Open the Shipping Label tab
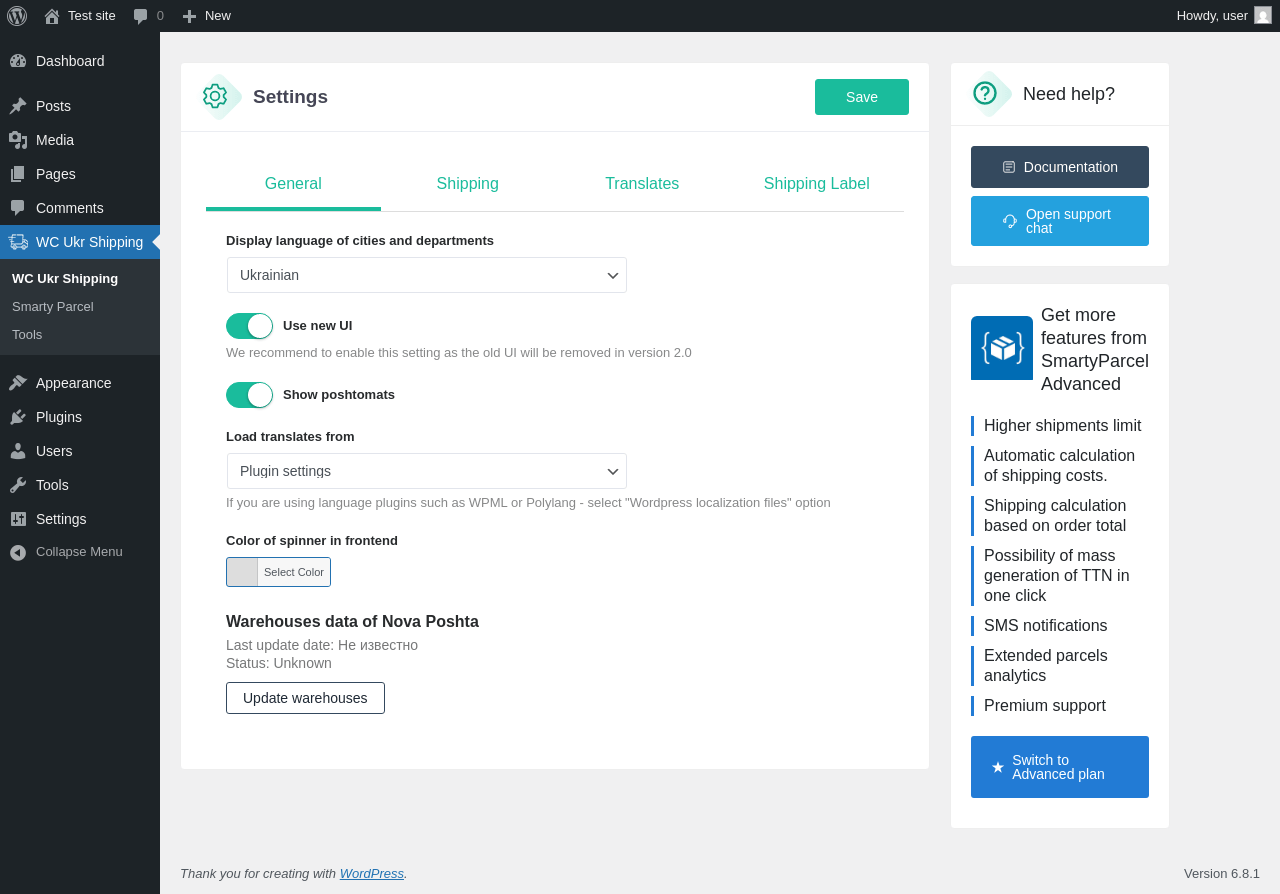 coord(817,184)
